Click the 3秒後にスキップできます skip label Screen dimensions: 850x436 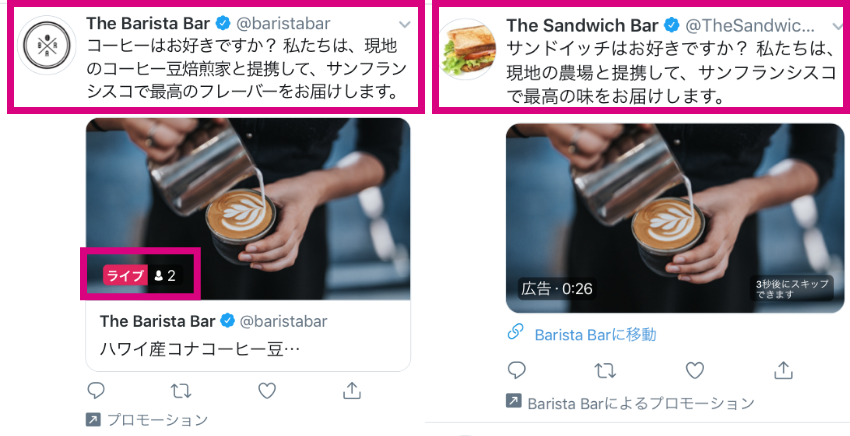click(792, 289)
